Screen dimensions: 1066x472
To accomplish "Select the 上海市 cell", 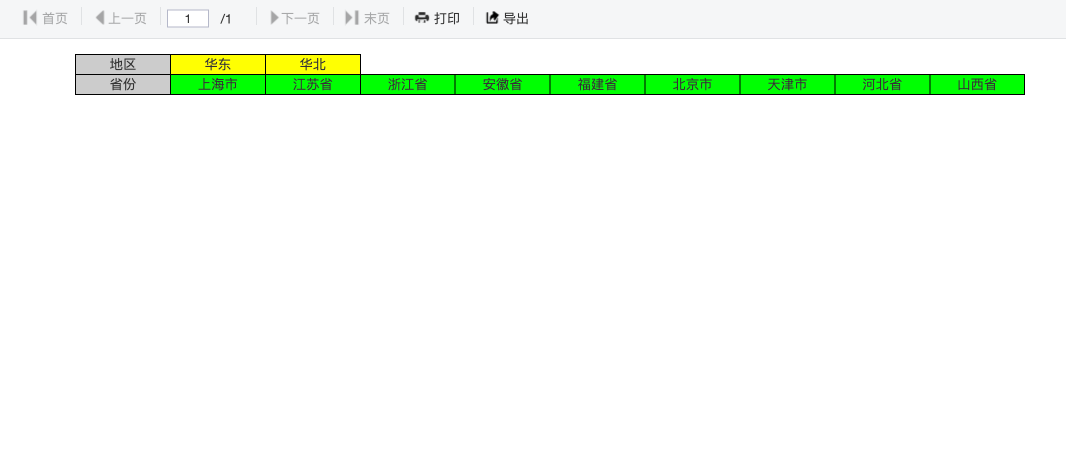I will tap(218, 85).
